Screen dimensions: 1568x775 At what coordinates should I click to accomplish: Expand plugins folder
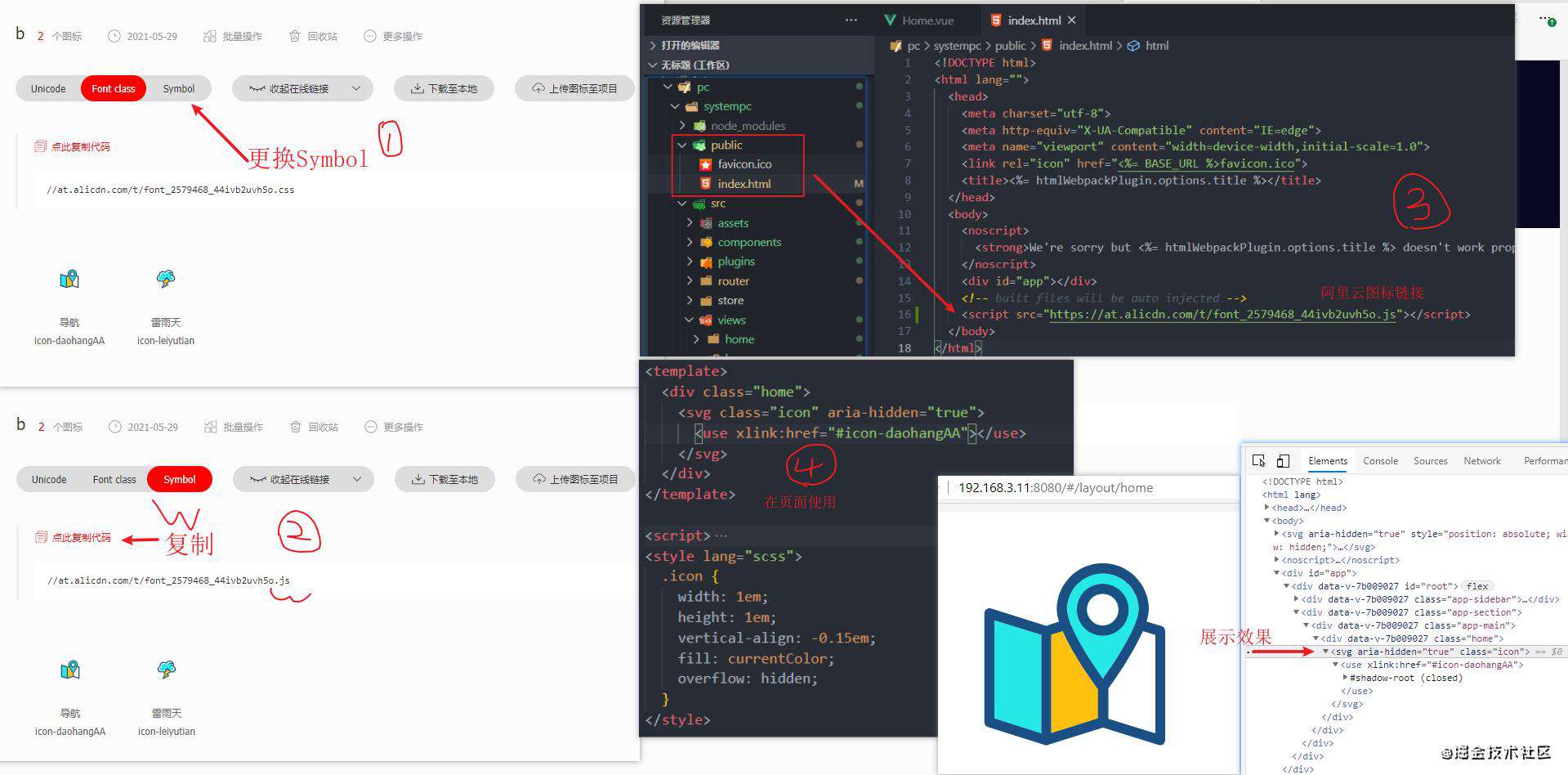click(x=690, y=262)
